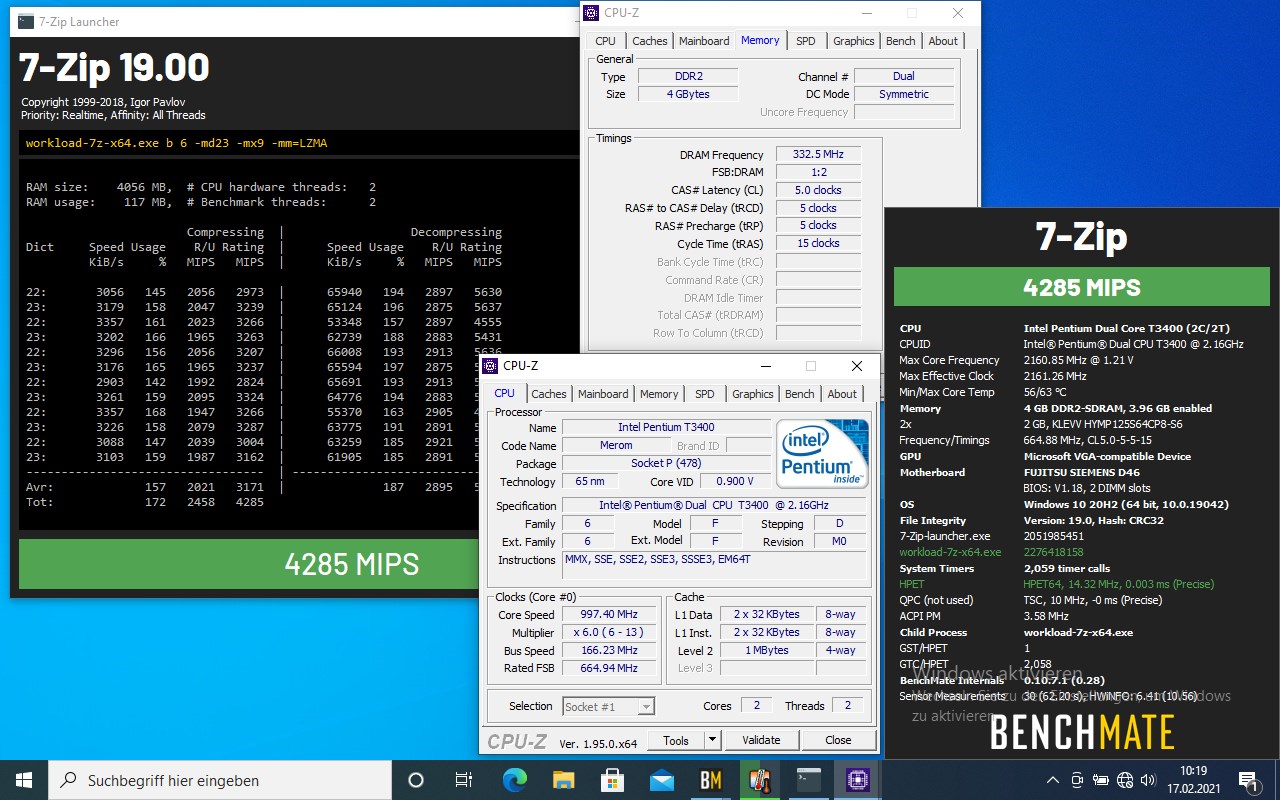
Task: Open notification center icon
Action: click(1248, 780)
